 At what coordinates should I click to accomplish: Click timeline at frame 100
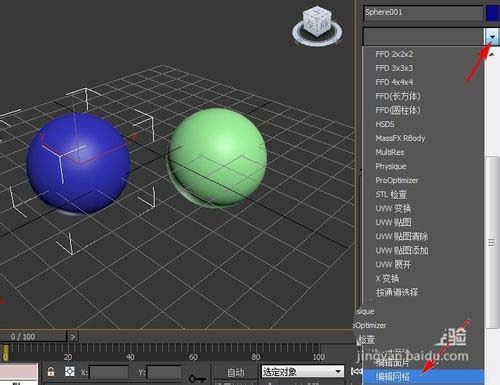319,357
